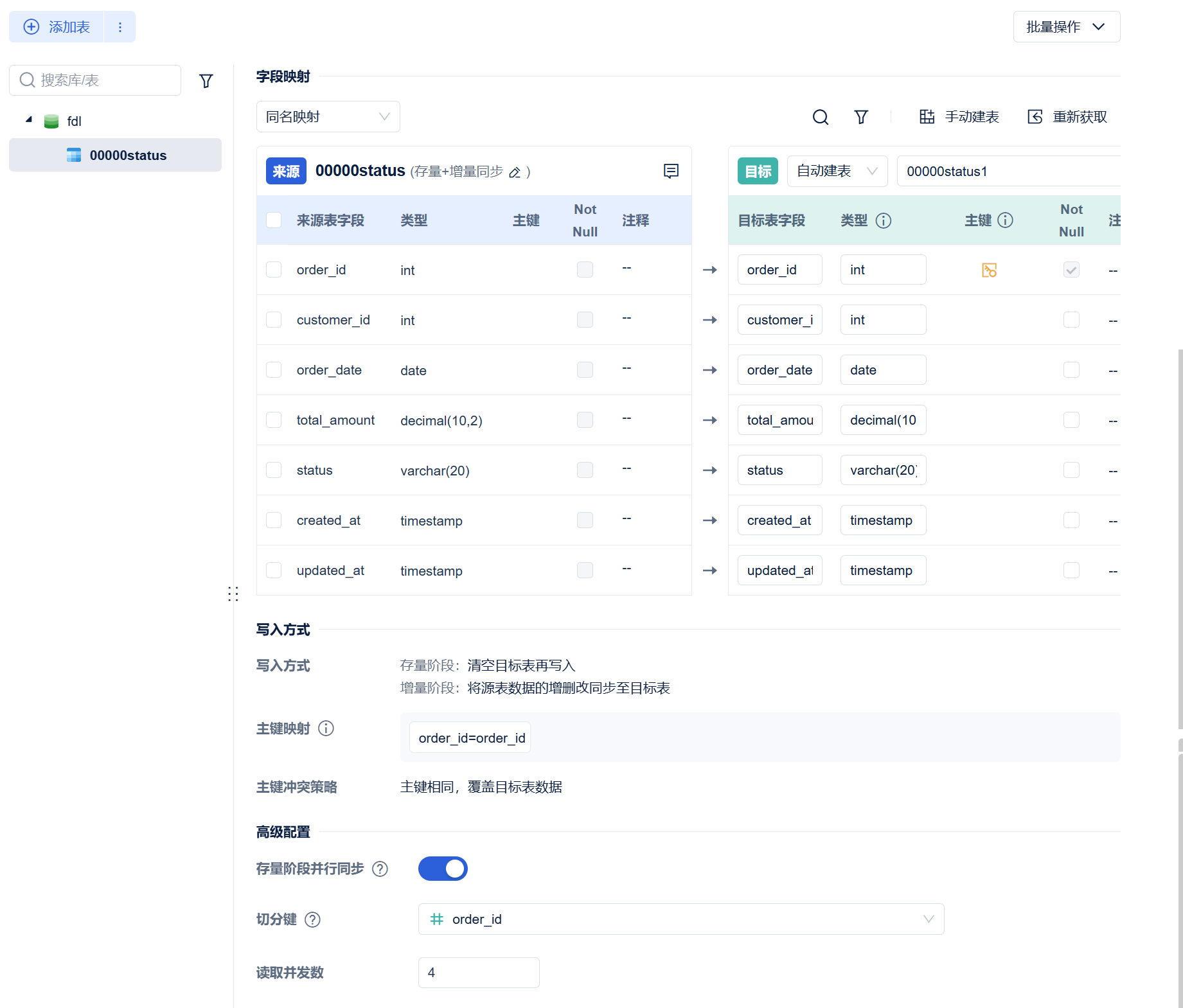Open the source table comment icon

point(671,171)
